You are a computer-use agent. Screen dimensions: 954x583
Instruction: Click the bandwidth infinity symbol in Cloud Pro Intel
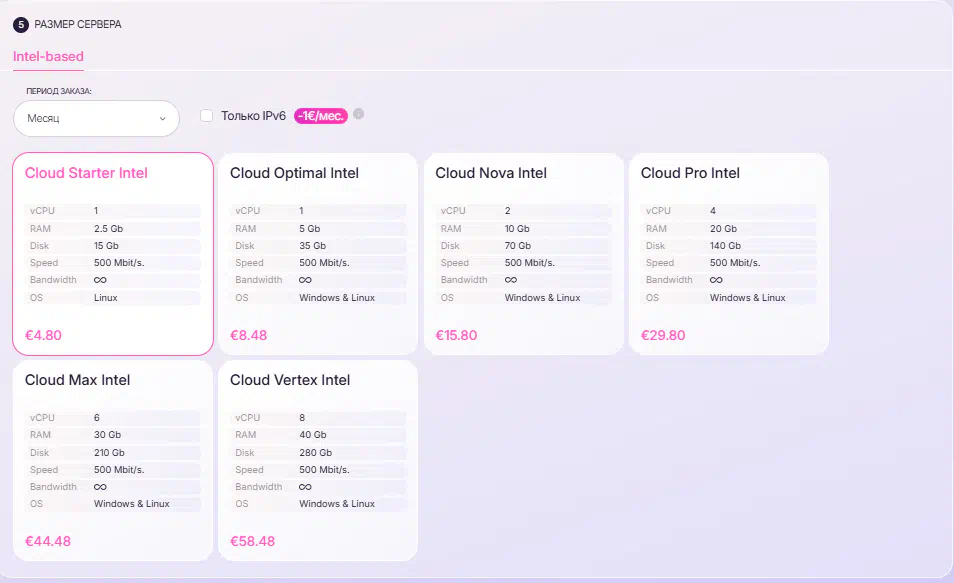[x=716, y=280]
